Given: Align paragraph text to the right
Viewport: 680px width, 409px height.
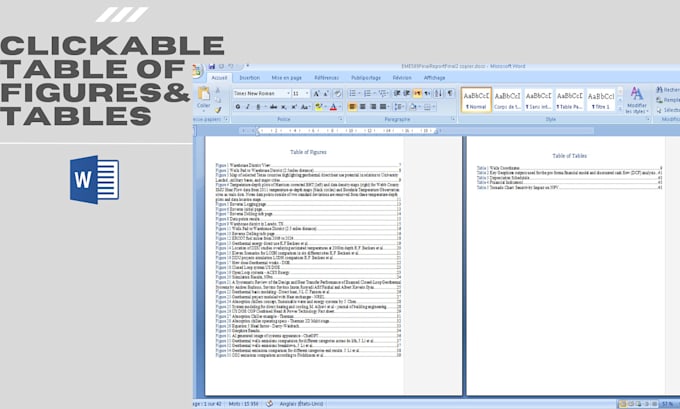Looking at the screenshot, I should coord(373,107).
